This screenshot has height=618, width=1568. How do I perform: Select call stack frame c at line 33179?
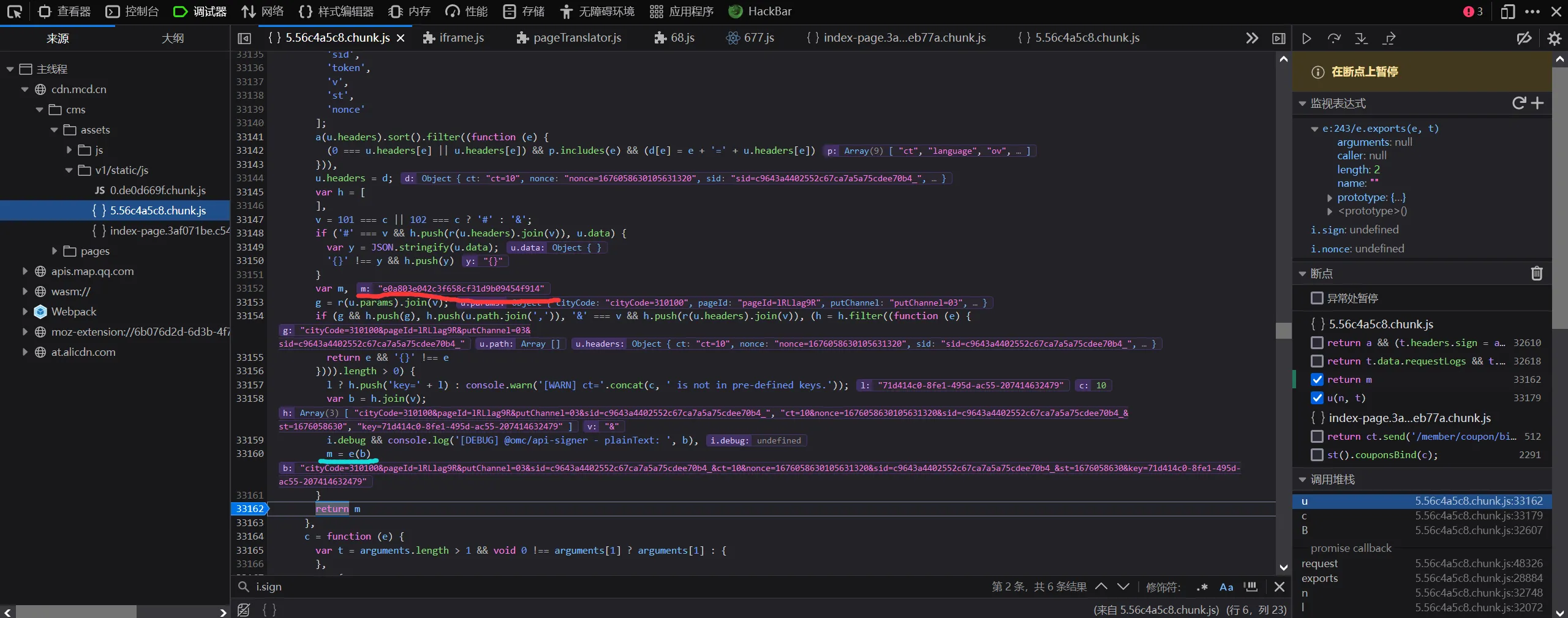1422,516
